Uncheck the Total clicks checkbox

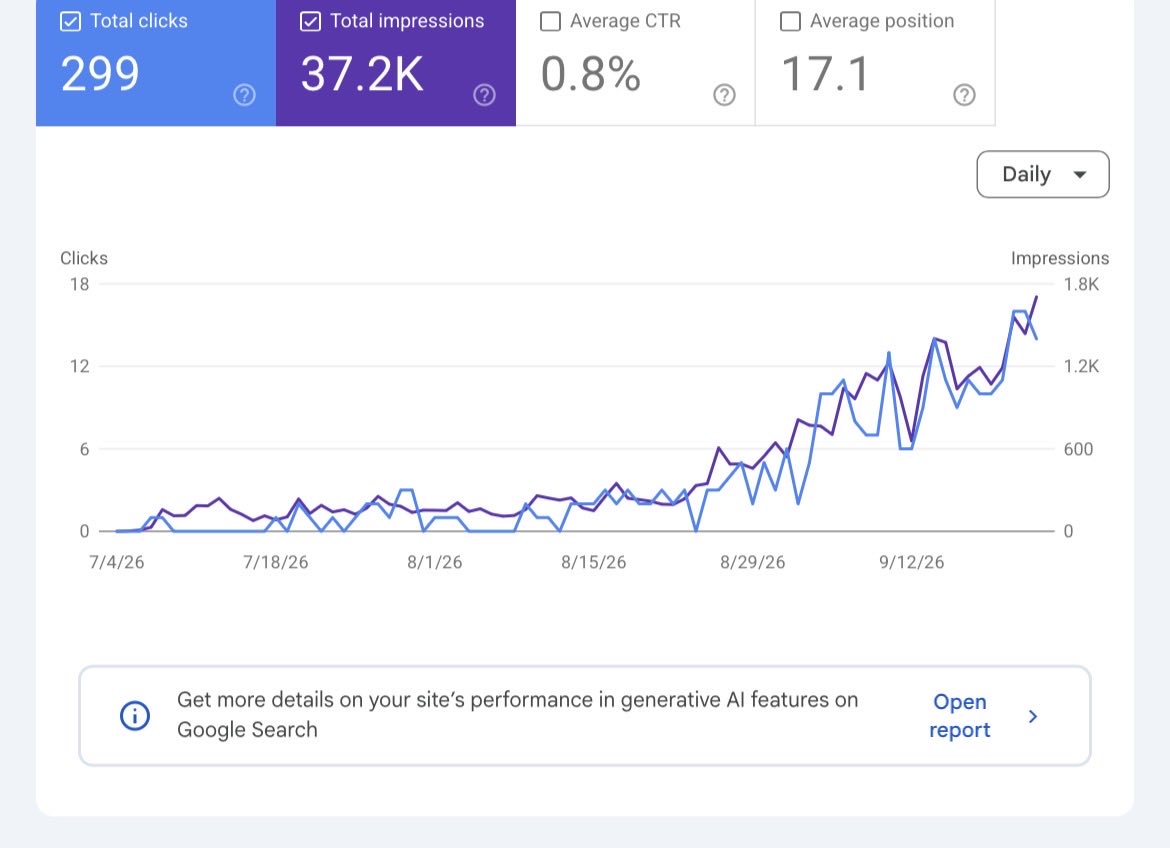(x=70, y=22)
